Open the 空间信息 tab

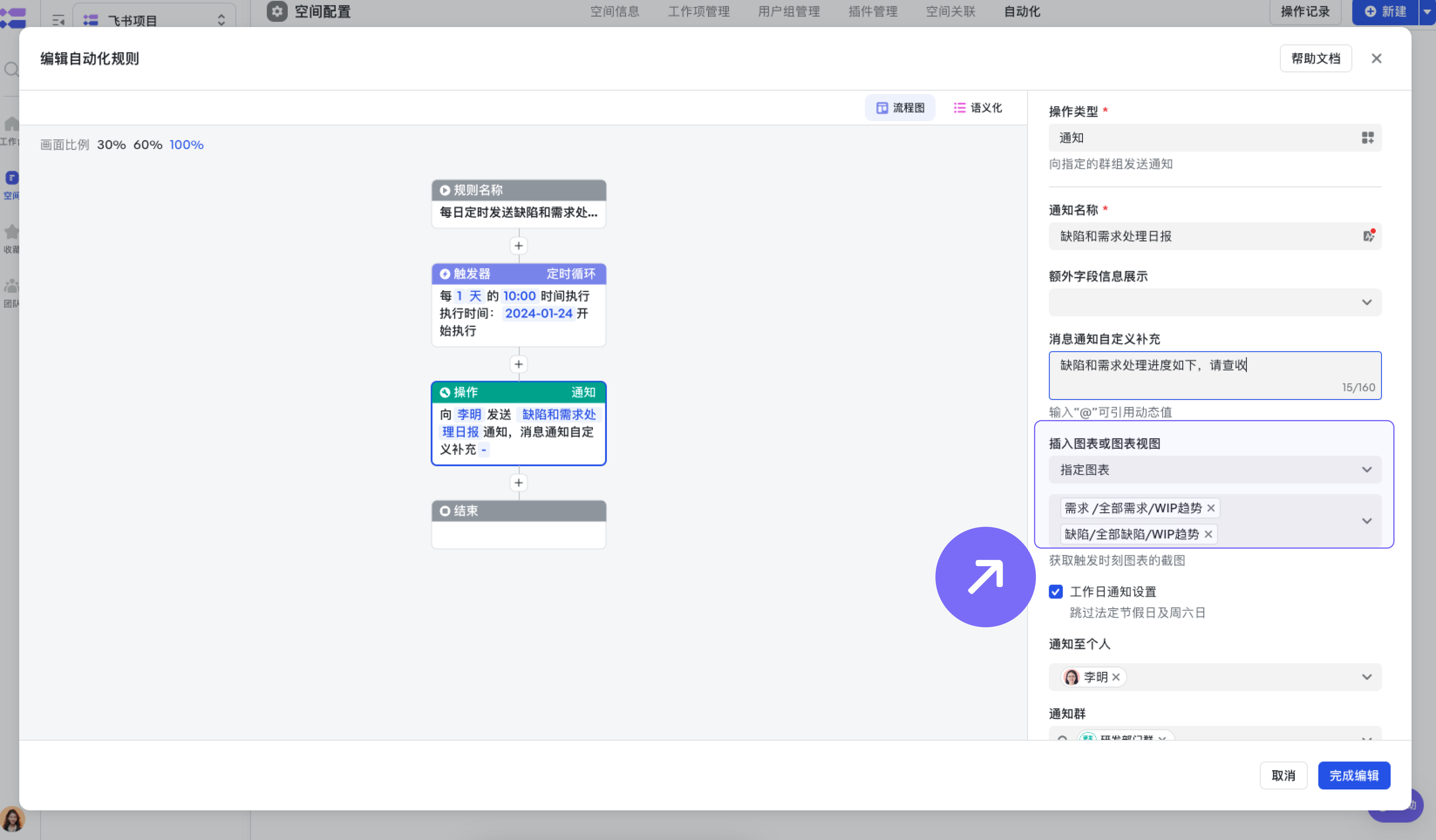tap(615, 11)
